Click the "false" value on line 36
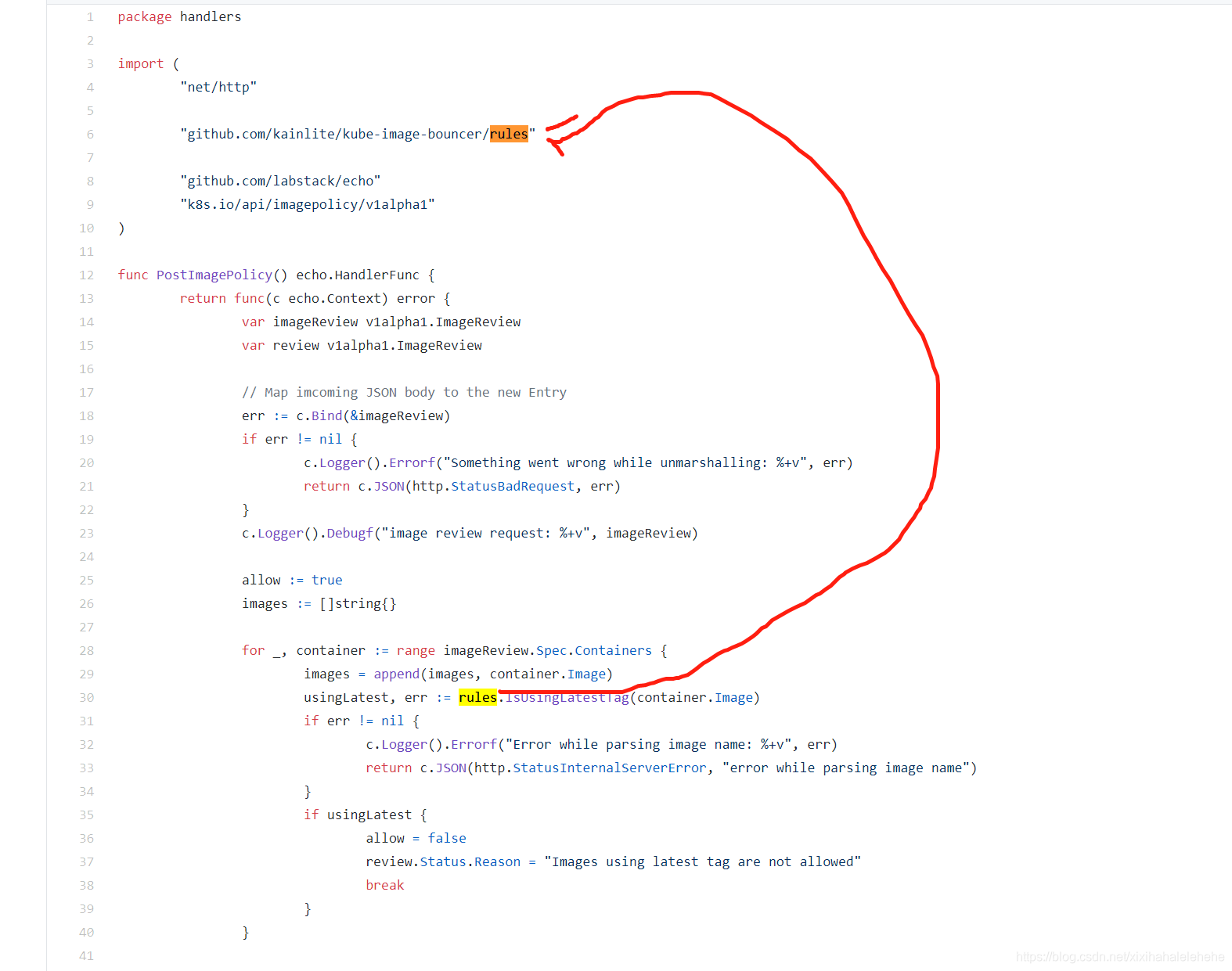This screenshot has width=1232, height=971. 447,838
